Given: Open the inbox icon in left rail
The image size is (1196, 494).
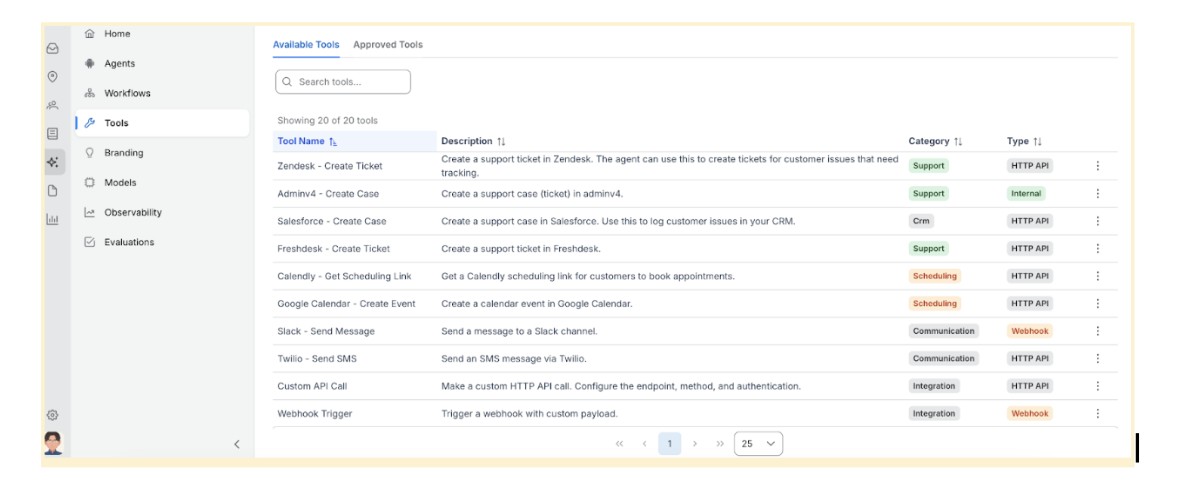Looking at the screenshot, I should coord(53,48).
